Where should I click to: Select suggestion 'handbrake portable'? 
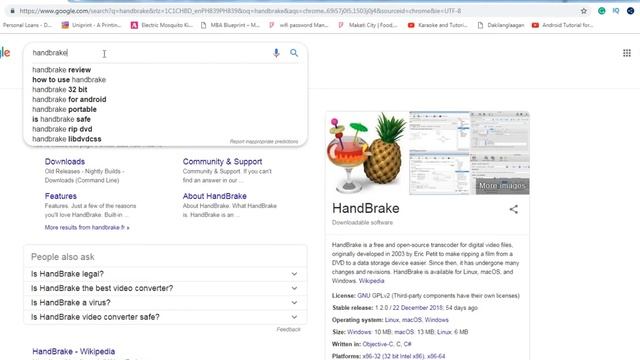coord(64,109)
